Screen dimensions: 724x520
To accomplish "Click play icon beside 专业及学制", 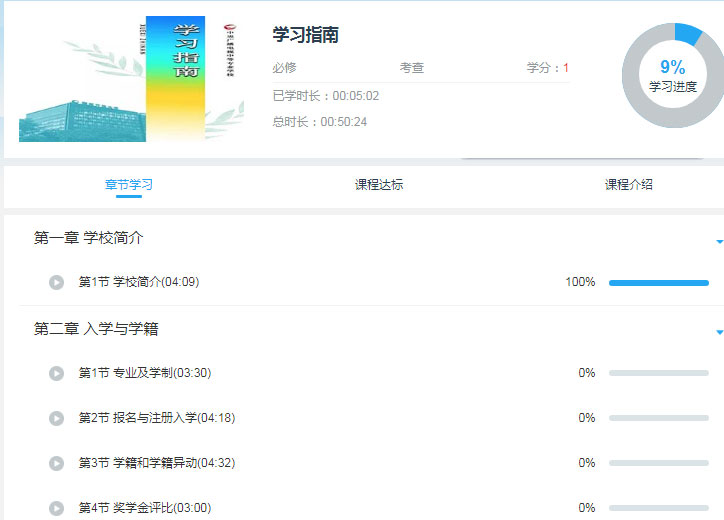I will [57, 373].
